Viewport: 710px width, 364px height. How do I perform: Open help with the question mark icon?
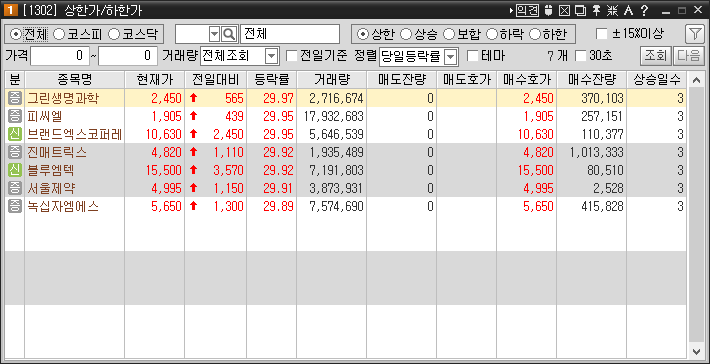(x=644, y=10)
